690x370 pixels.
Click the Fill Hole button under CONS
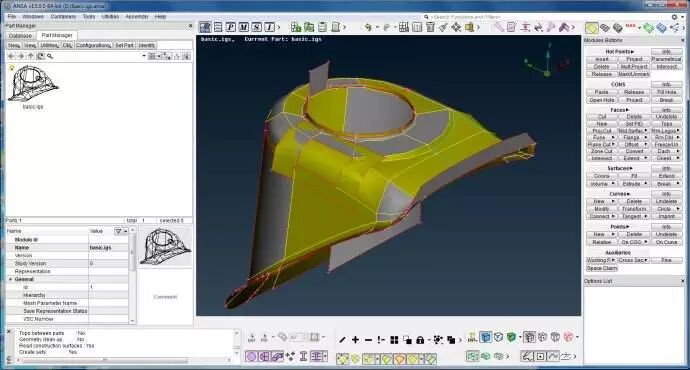667,92
